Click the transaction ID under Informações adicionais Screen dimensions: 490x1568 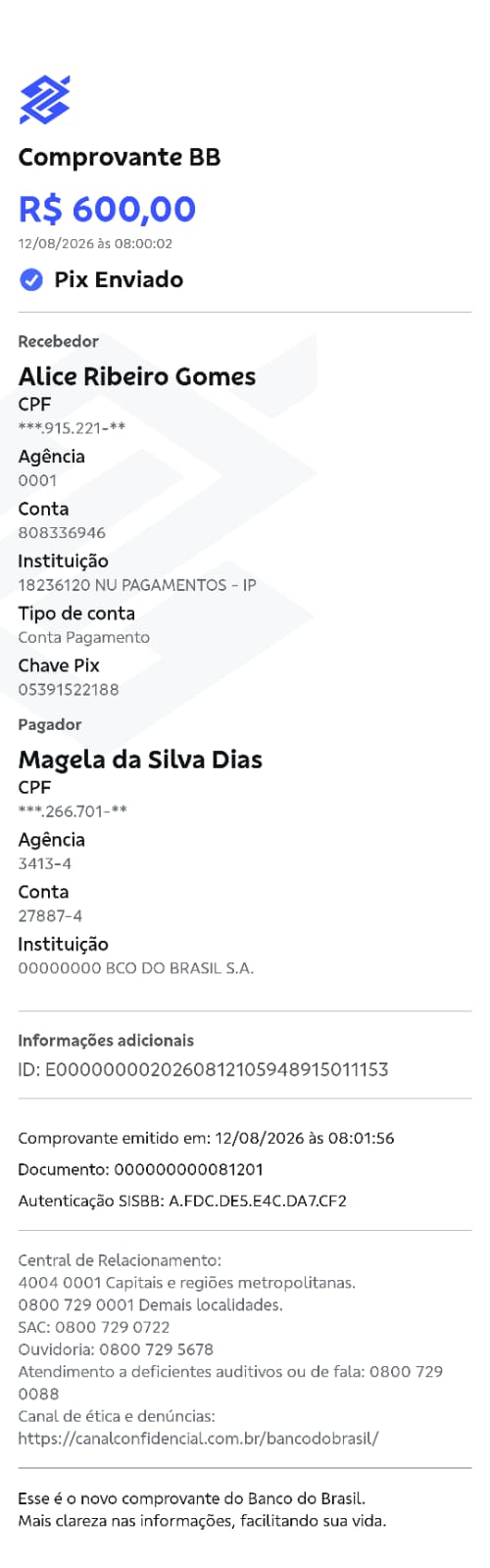point(203,1069)
